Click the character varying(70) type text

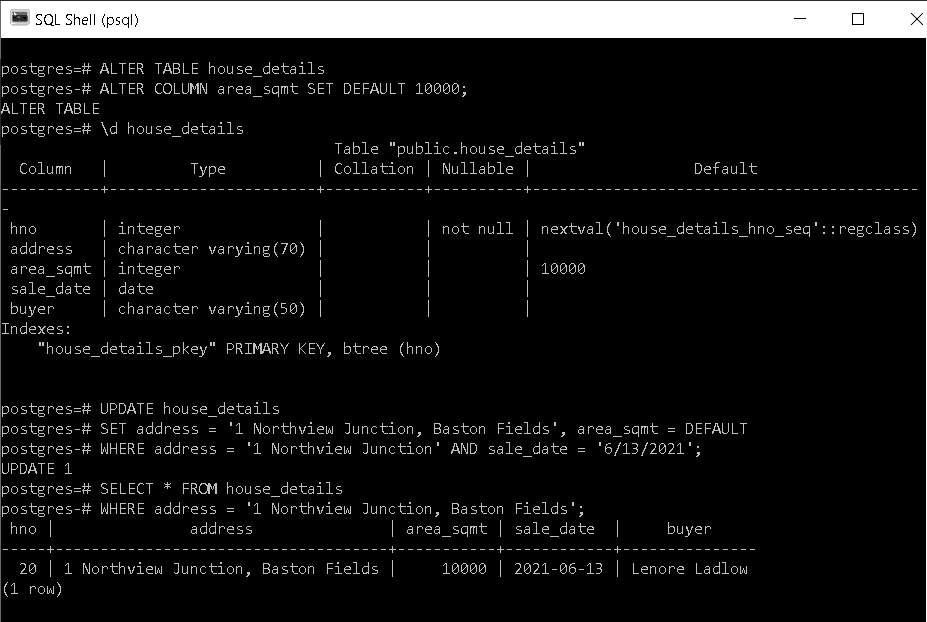[211, 249]
